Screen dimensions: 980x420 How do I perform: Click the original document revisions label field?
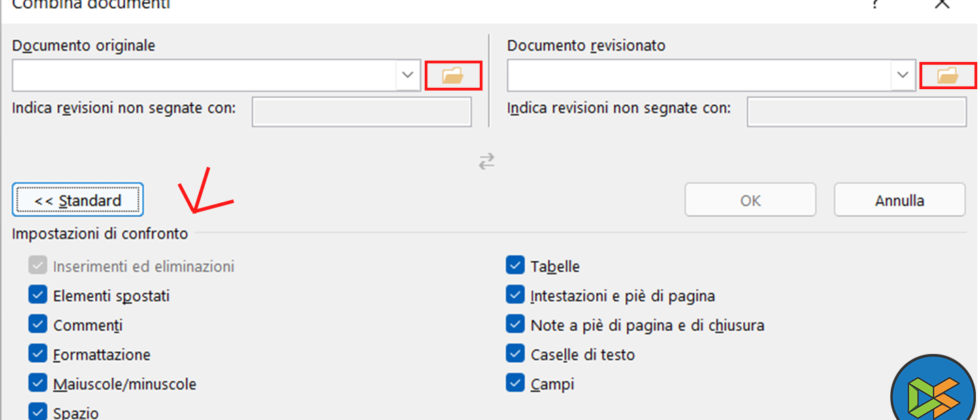[361, 112]
